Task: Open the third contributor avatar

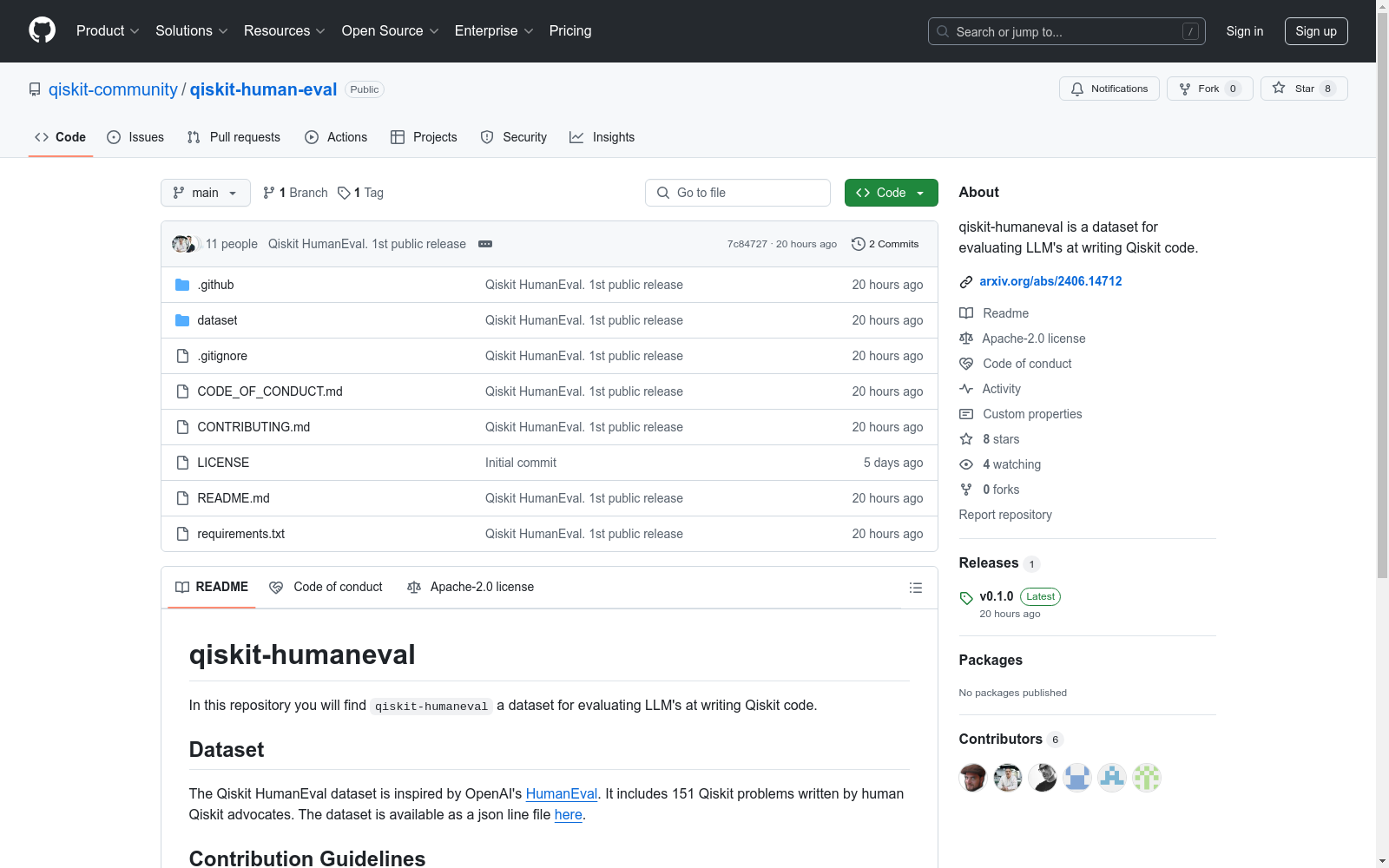Action: point(1043,778)
